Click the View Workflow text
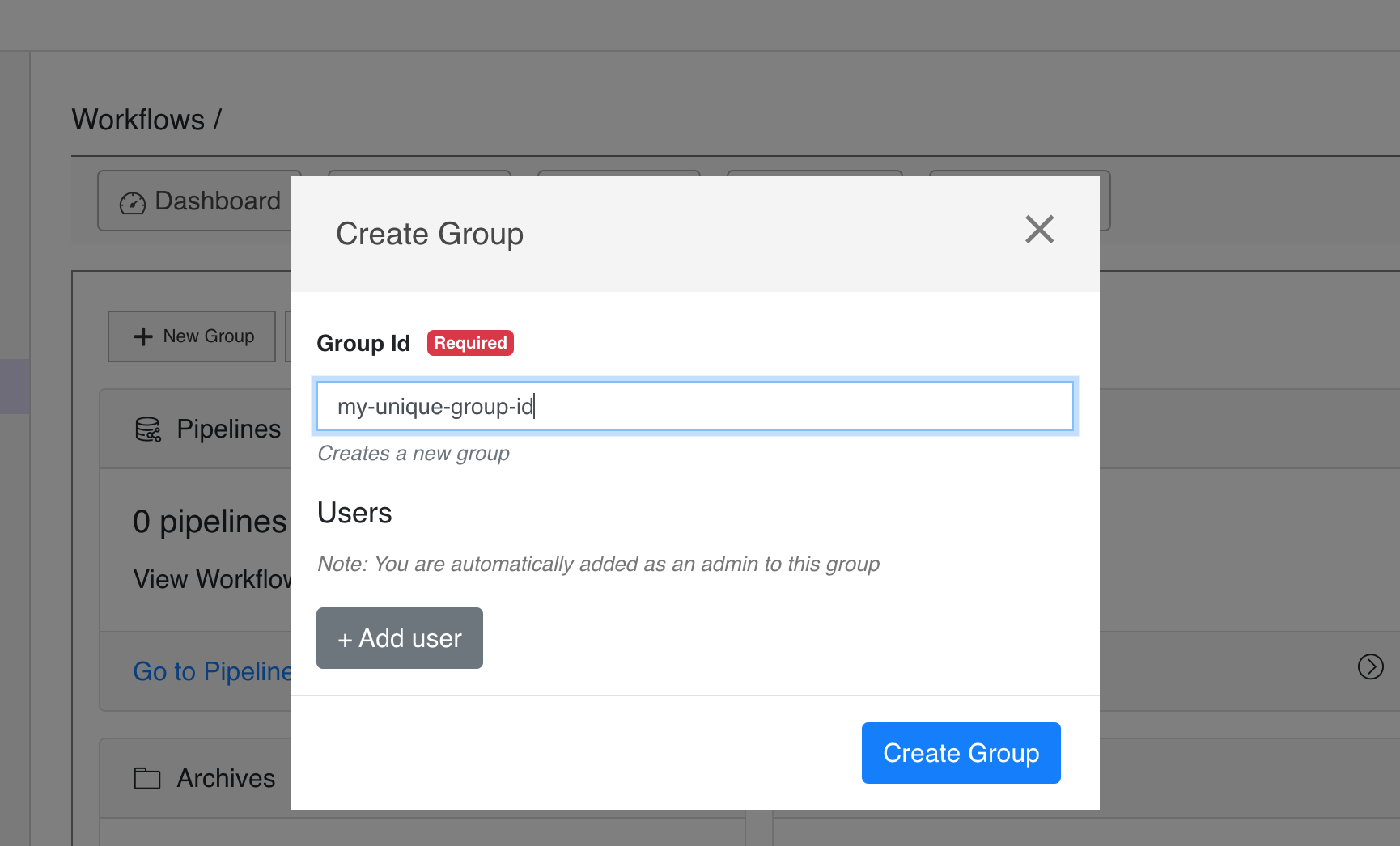Image resolution: width=1400 pixels, height=846 pixels. point(212,579)
